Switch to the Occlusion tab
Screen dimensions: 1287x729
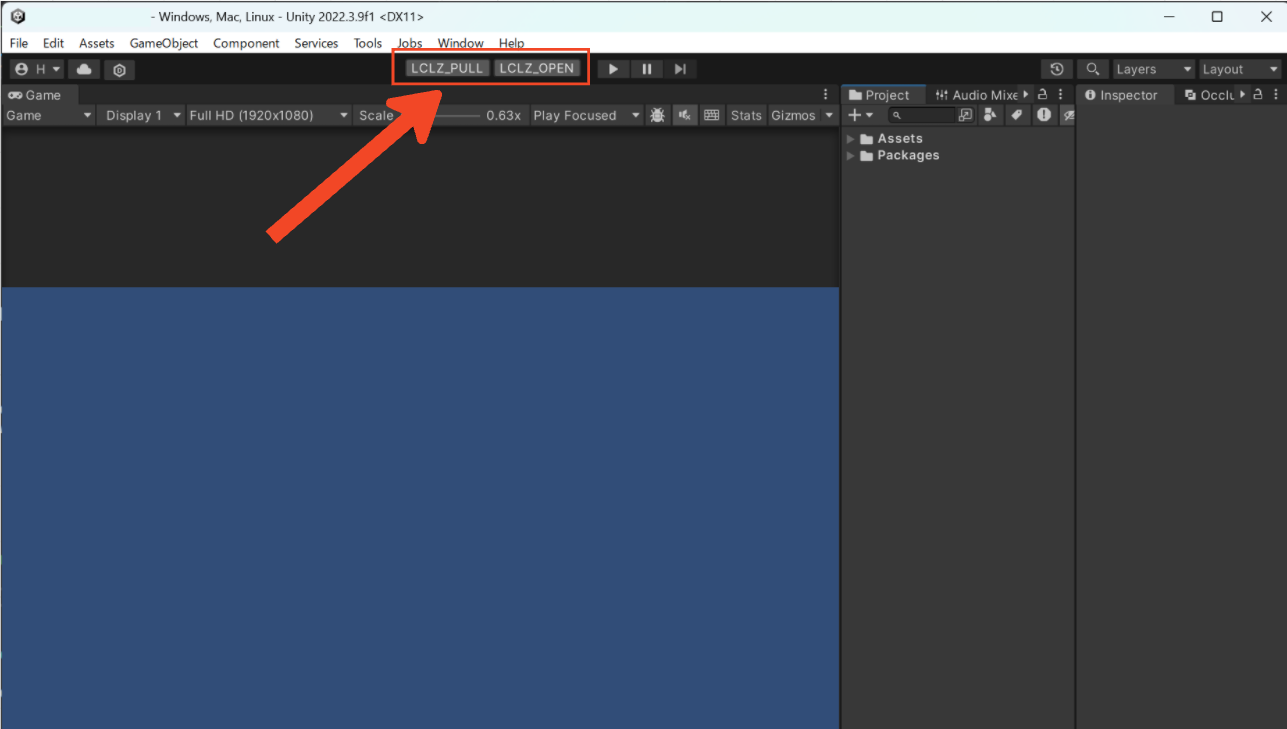[1209, 95]
